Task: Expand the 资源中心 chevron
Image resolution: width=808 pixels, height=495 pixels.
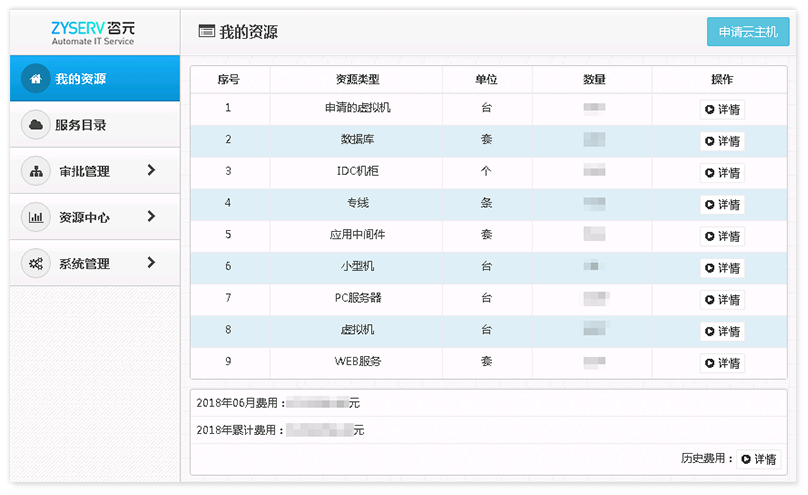Action: 151,217
